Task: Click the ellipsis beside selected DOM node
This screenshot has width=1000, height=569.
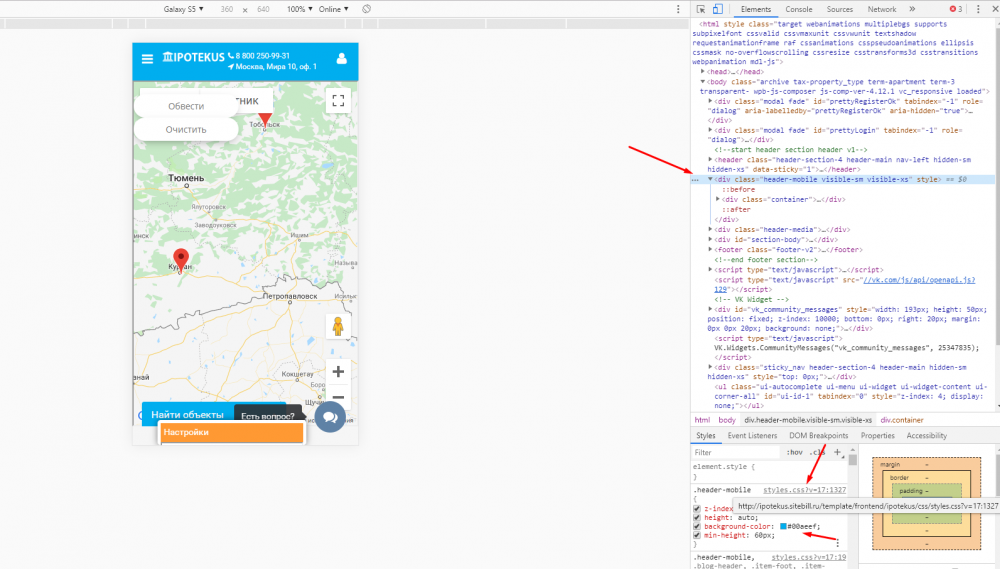Action: (695, 180)
